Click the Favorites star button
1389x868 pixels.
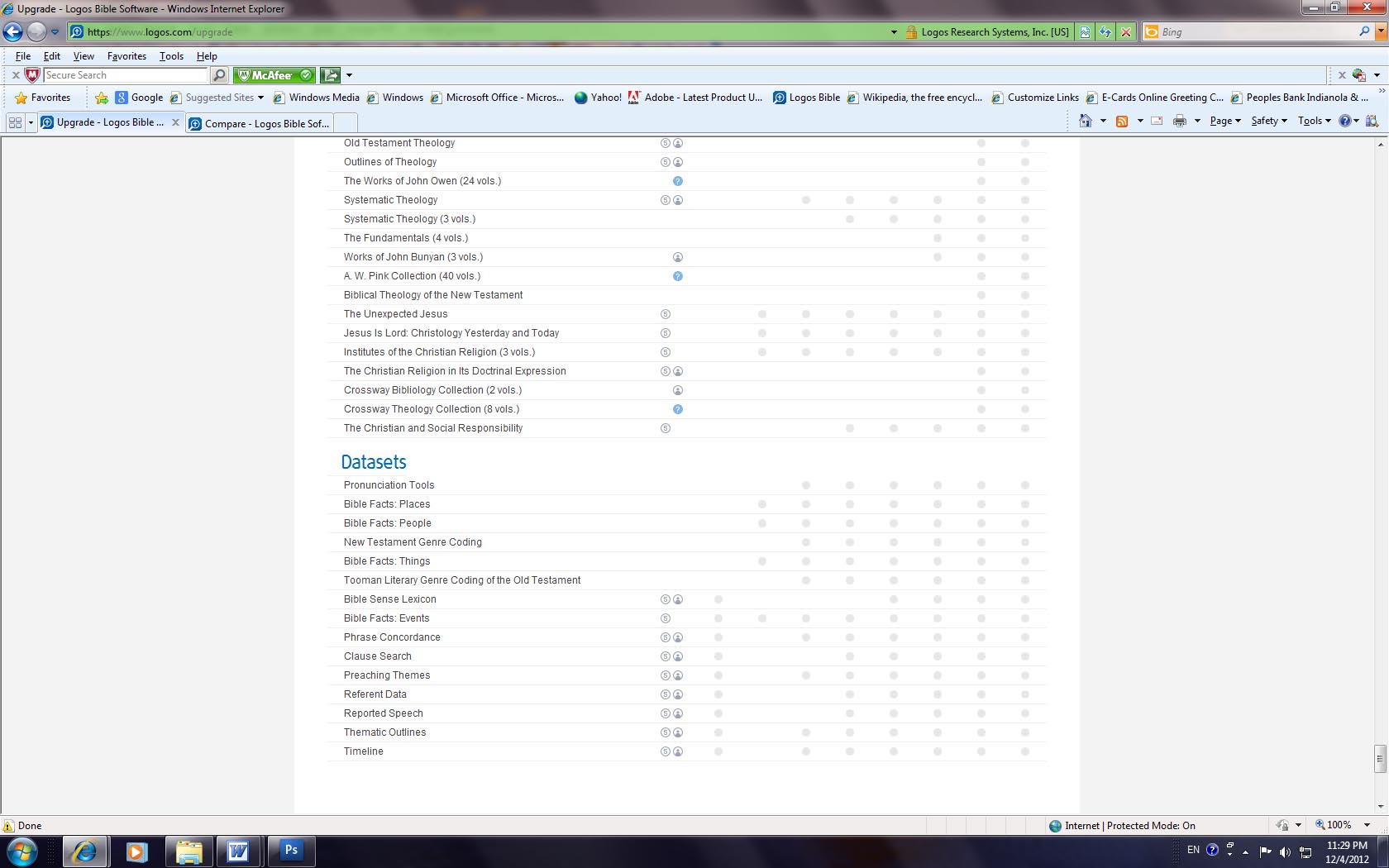(x=43, y=98)
